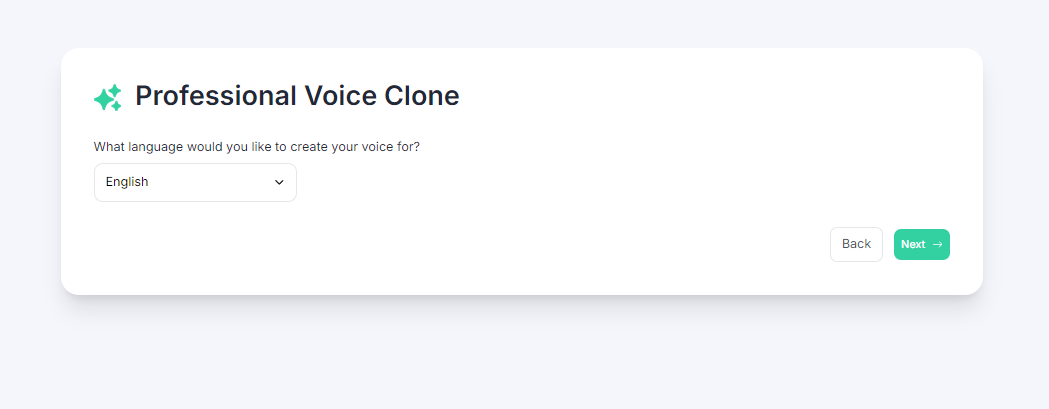The height and width of the screenshot is (409, 1049).
Task: Go back using the Back button
Action: (x=856, y=244)
